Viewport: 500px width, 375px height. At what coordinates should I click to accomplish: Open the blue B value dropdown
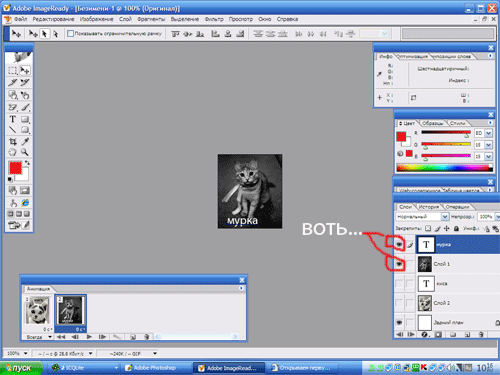pyautogui.click(x=488, y=156)
